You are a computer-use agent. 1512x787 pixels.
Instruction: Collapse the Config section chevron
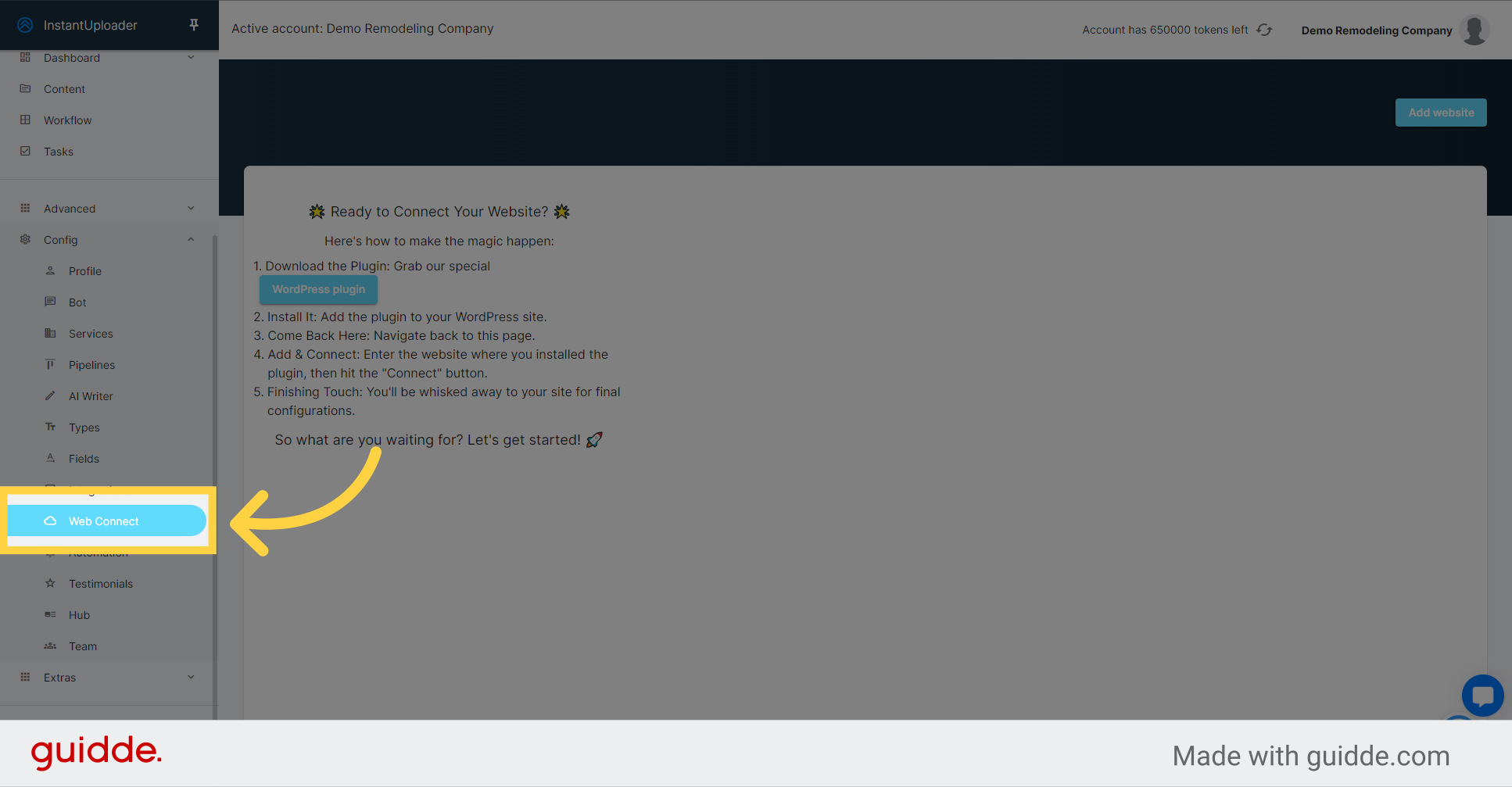tap(191, 239)
